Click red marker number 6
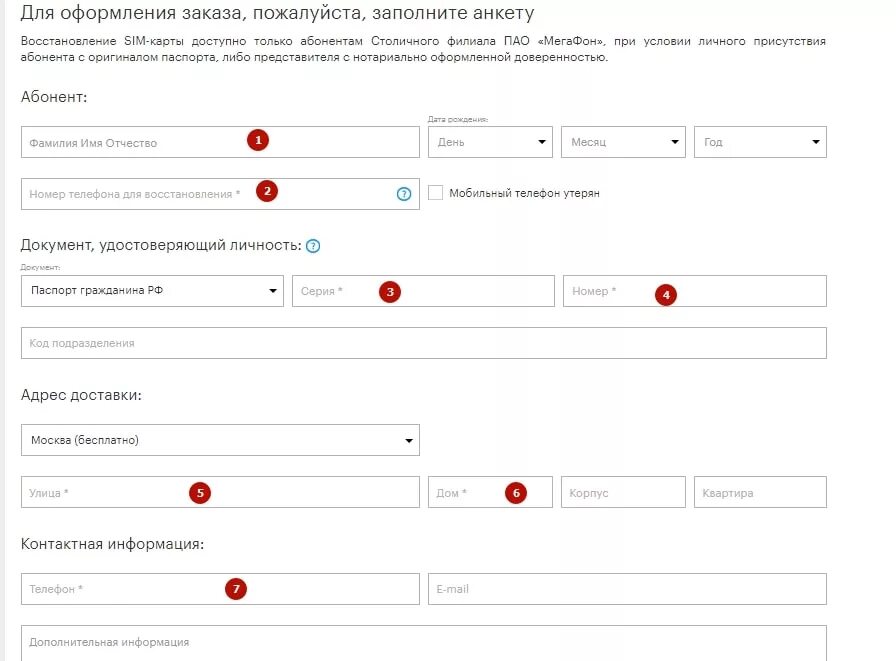 click(515, 493)
